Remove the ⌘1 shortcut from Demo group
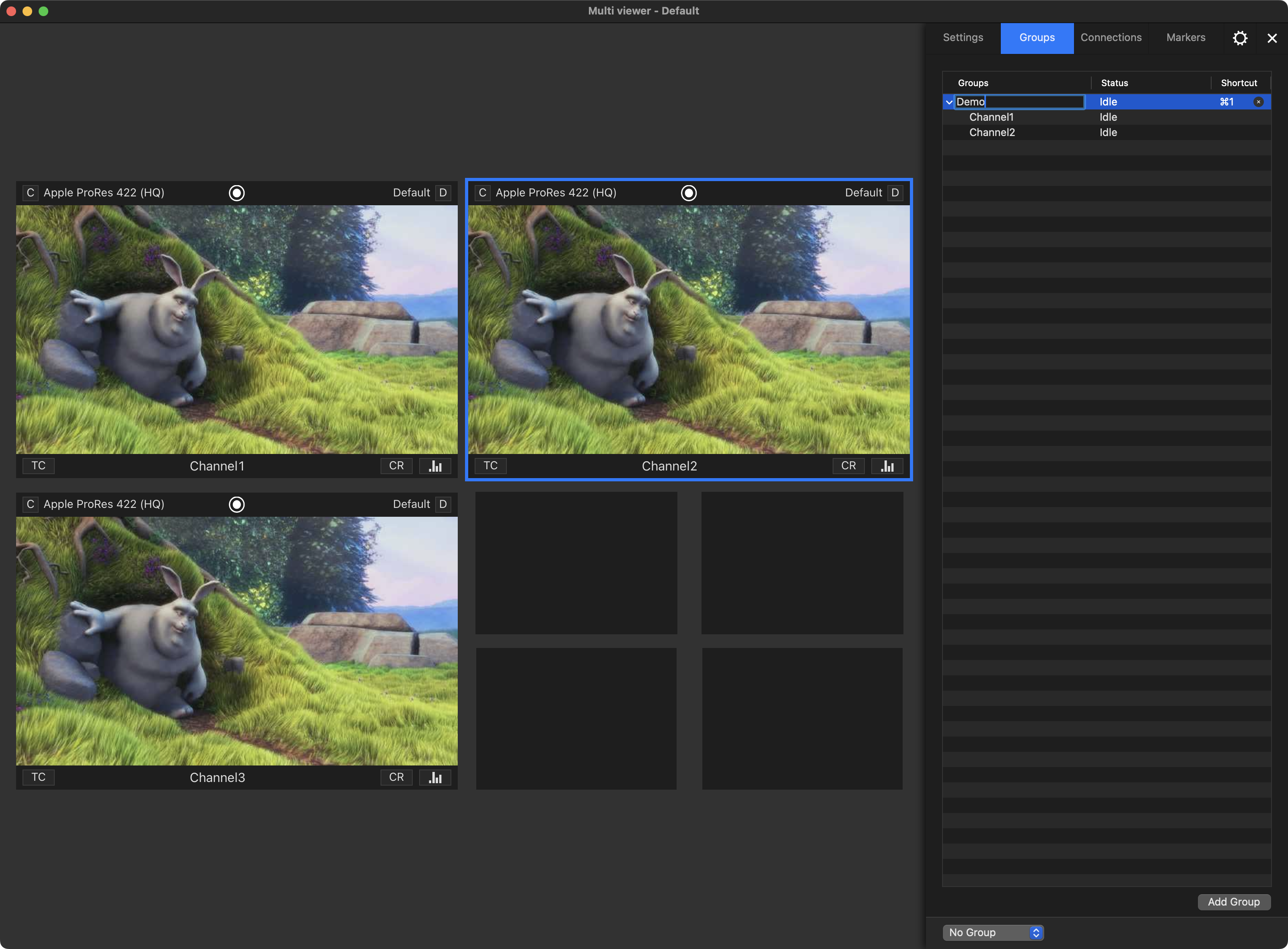This screenshot has width=1288, height=949. [1258, 102]
